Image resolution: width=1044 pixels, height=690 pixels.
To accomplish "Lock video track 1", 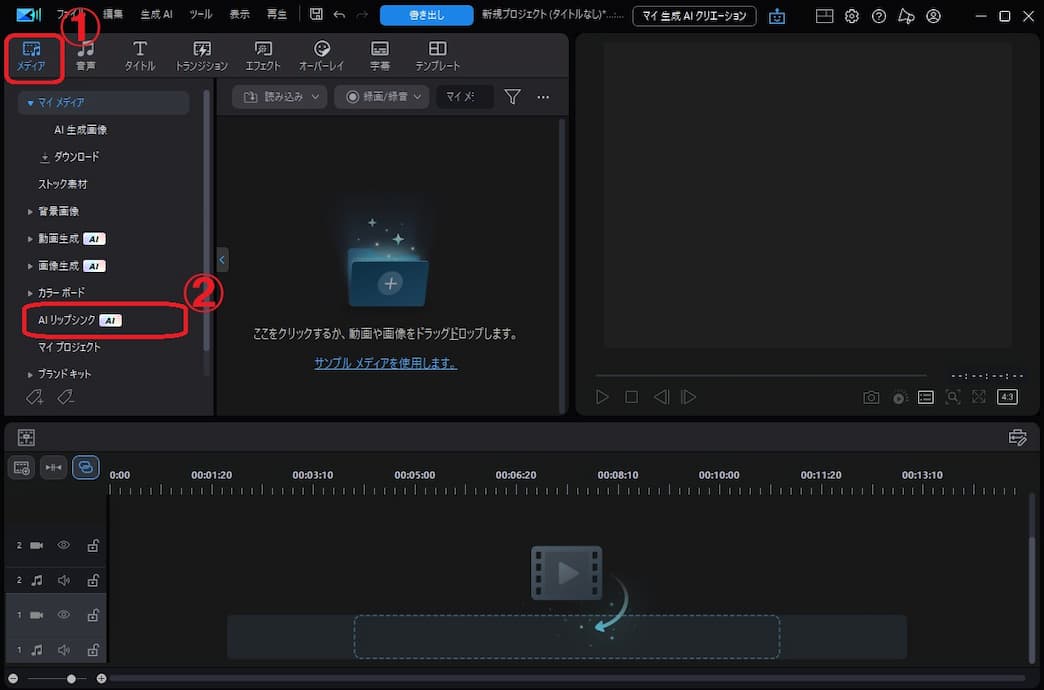I will point(93,614).
